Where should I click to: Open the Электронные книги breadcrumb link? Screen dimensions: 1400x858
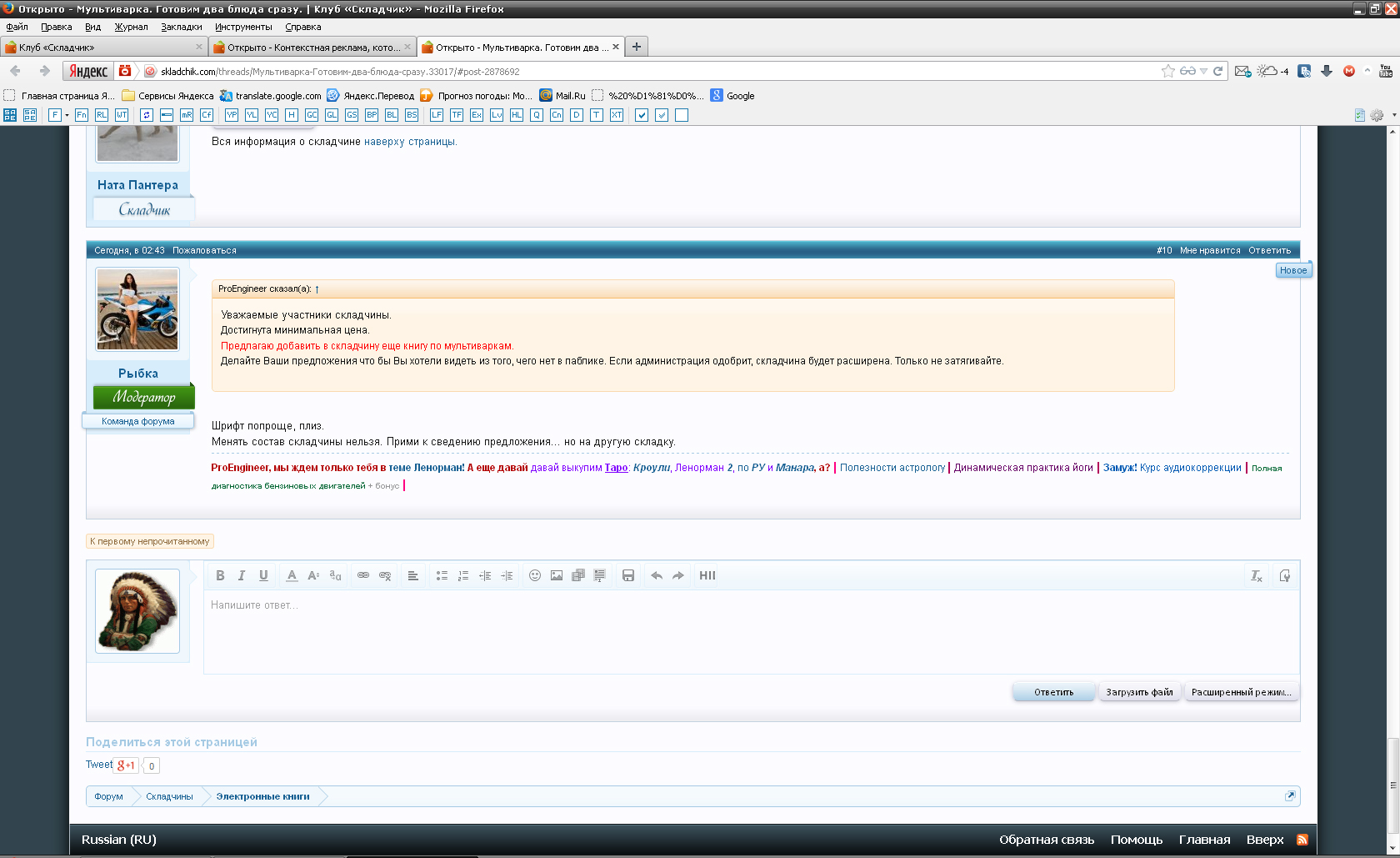tap(262, 796)
